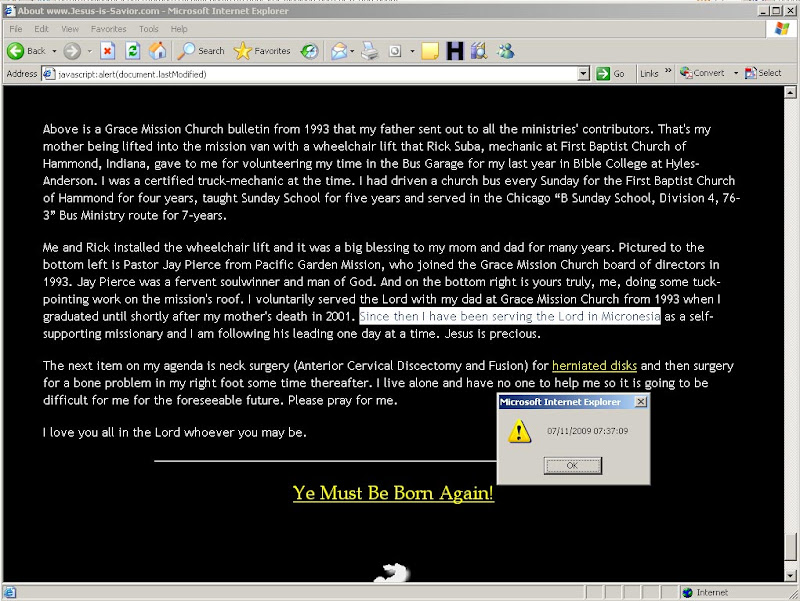Image resolution: width=800 pixels, height=601 pixels.
Task: Click the highlighted text about serving in Micronesia
Action: 510,316
